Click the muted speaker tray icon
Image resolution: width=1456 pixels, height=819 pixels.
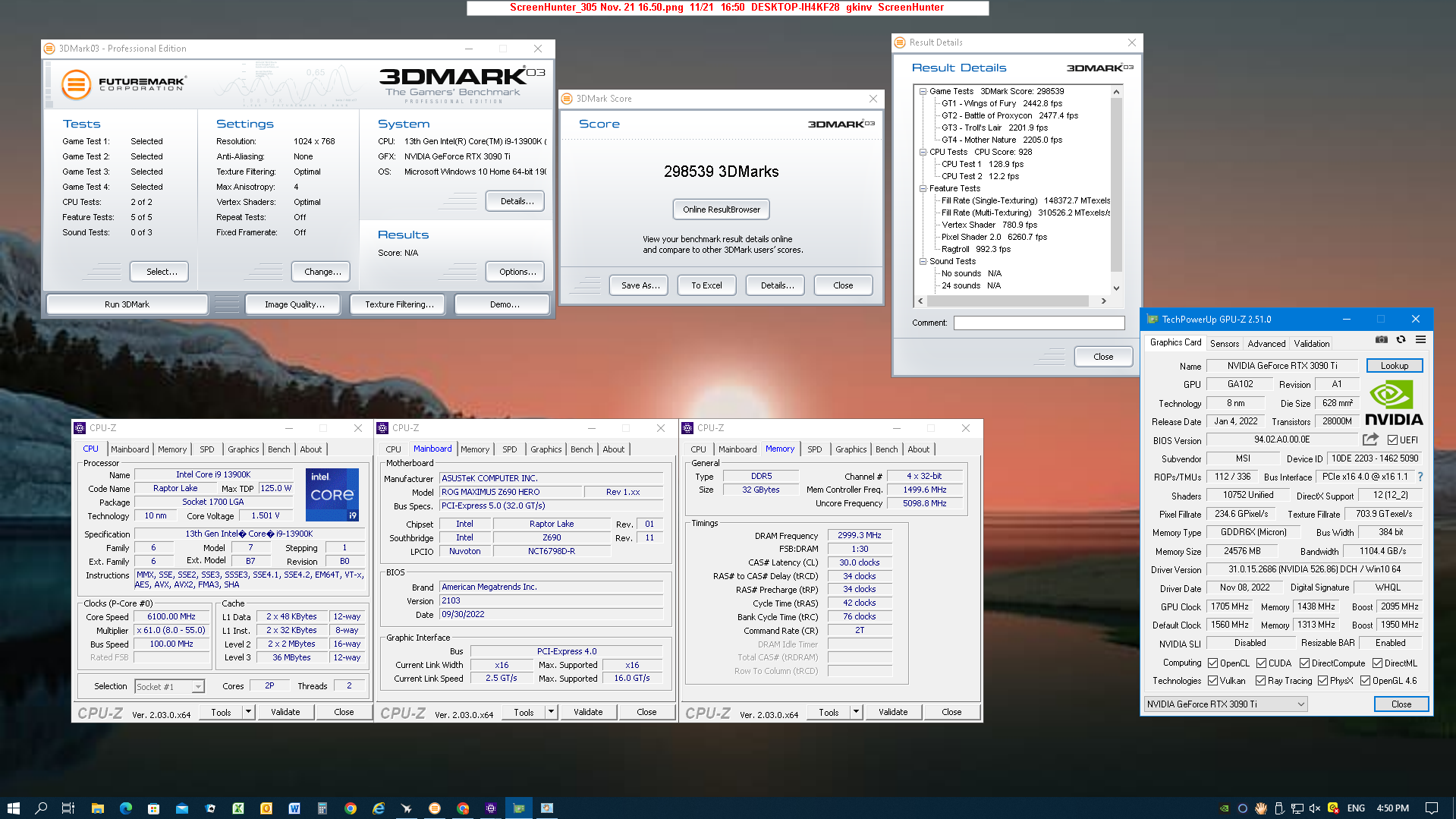1315,808
